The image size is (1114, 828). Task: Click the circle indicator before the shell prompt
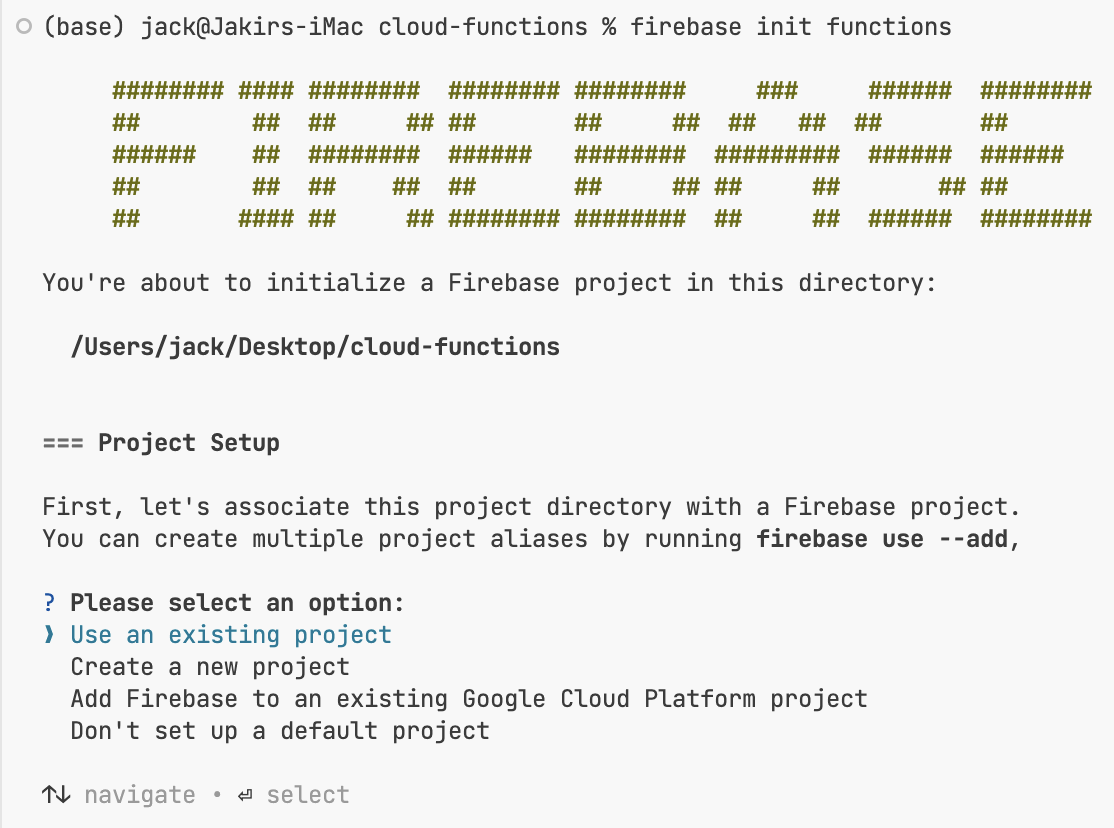pos(24,27)
